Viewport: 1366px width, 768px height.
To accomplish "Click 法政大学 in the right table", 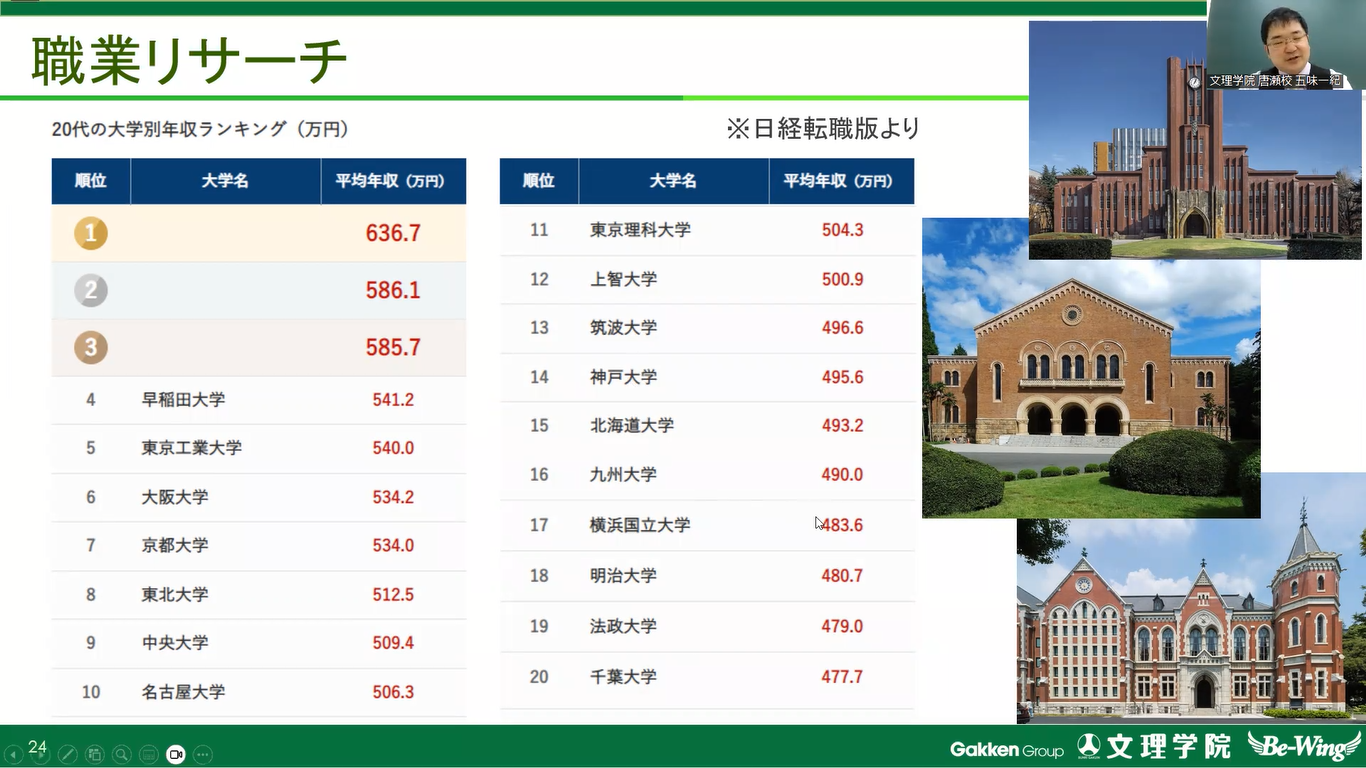I will (623, 626).
